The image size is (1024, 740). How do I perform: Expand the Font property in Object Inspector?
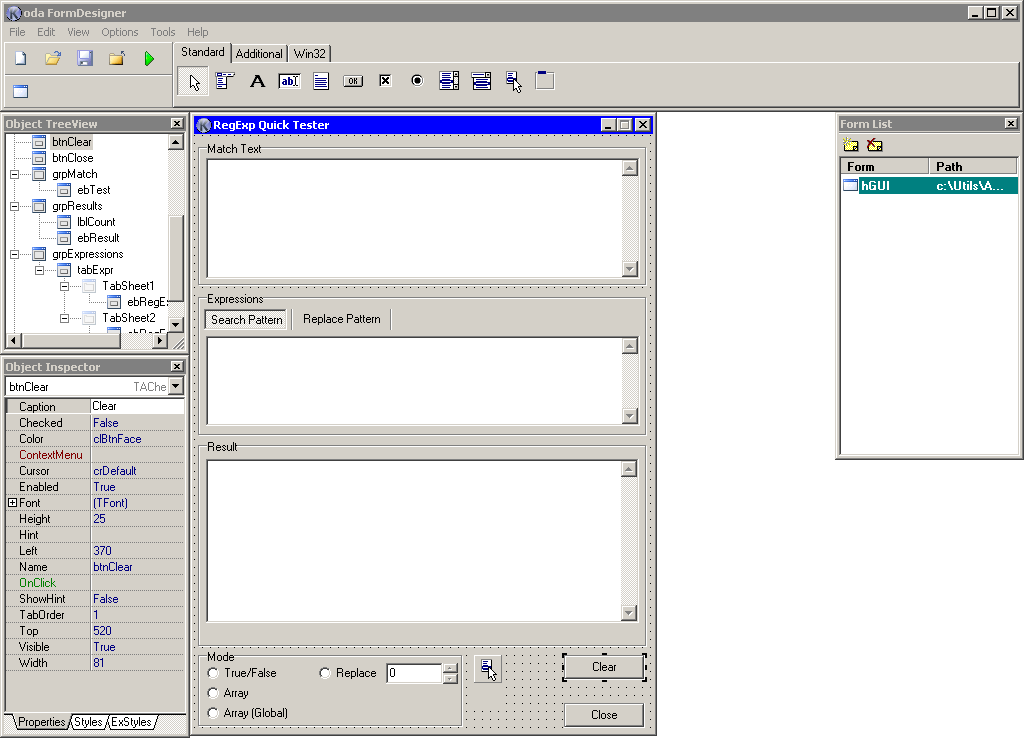click(x=12, y=503)
